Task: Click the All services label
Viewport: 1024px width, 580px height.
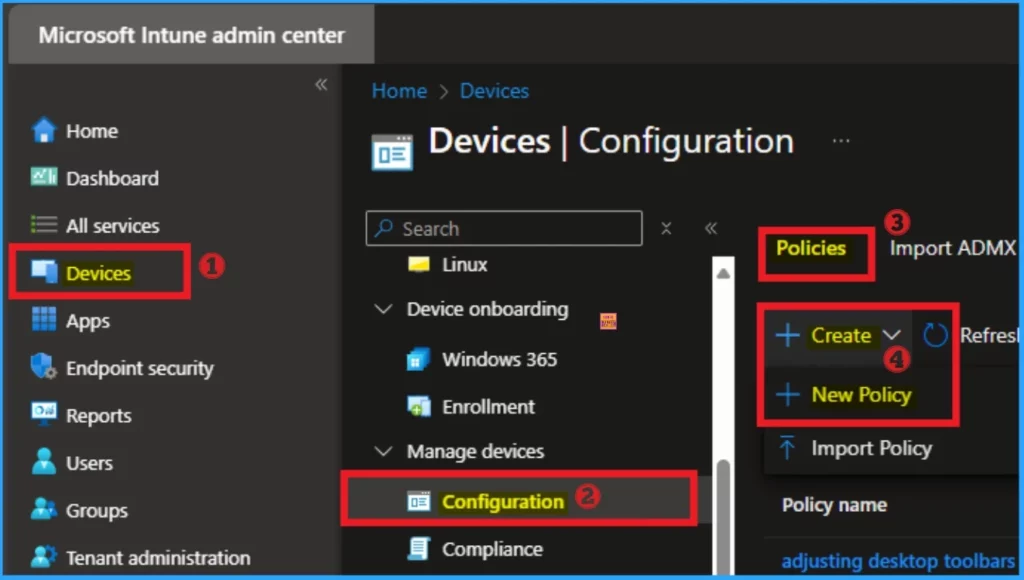Action: coord(112,226)
